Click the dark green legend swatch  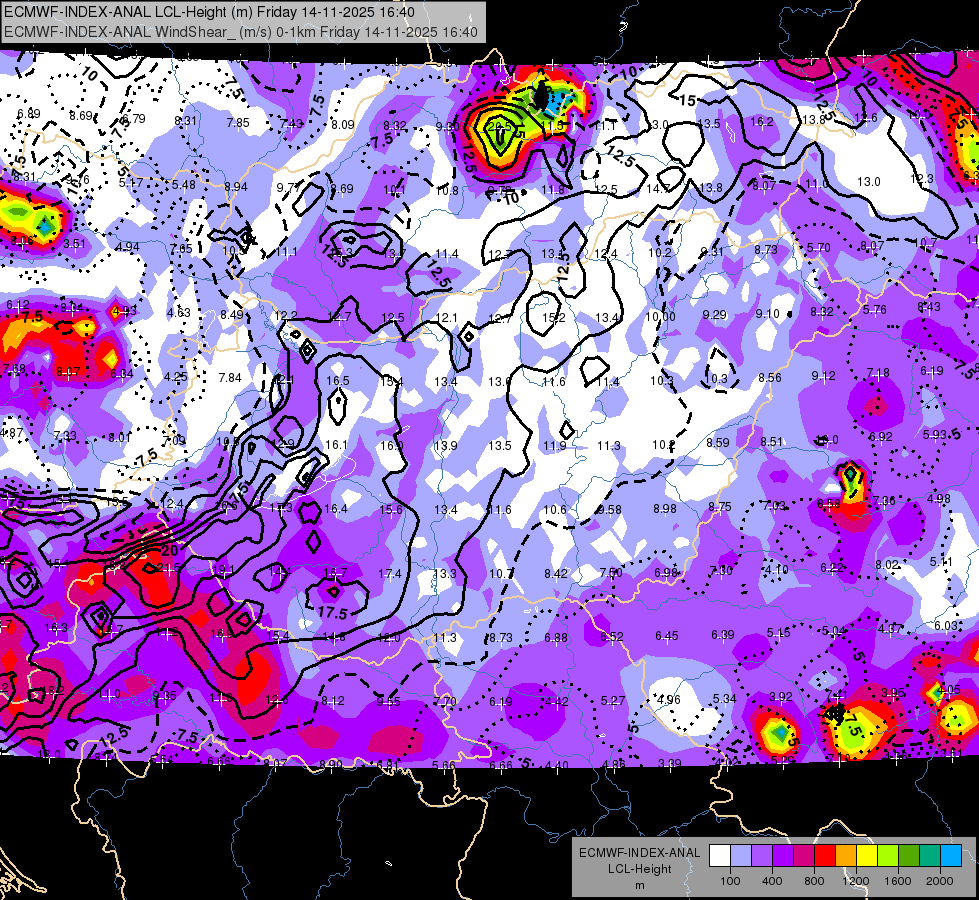click(908, 856)
